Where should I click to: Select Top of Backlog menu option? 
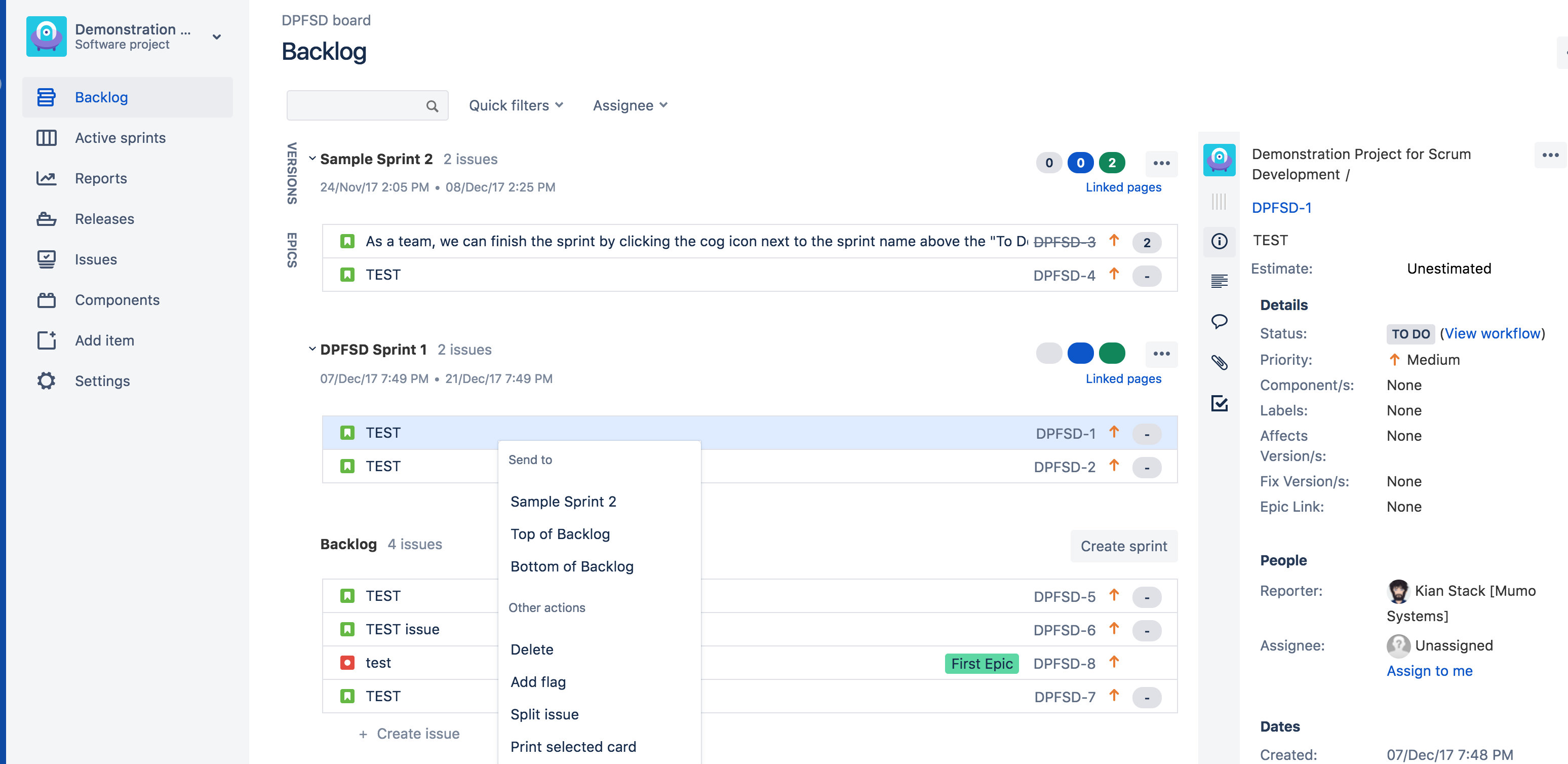pyautogui.click(x=560, y=534)
